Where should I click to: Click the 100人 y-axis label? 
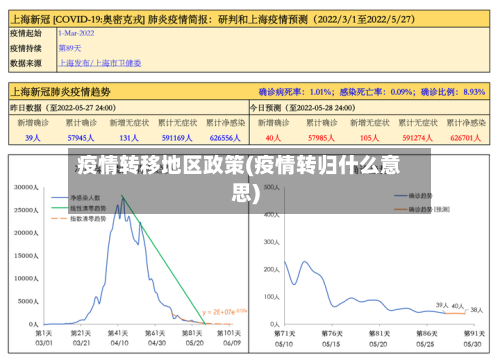272,297
